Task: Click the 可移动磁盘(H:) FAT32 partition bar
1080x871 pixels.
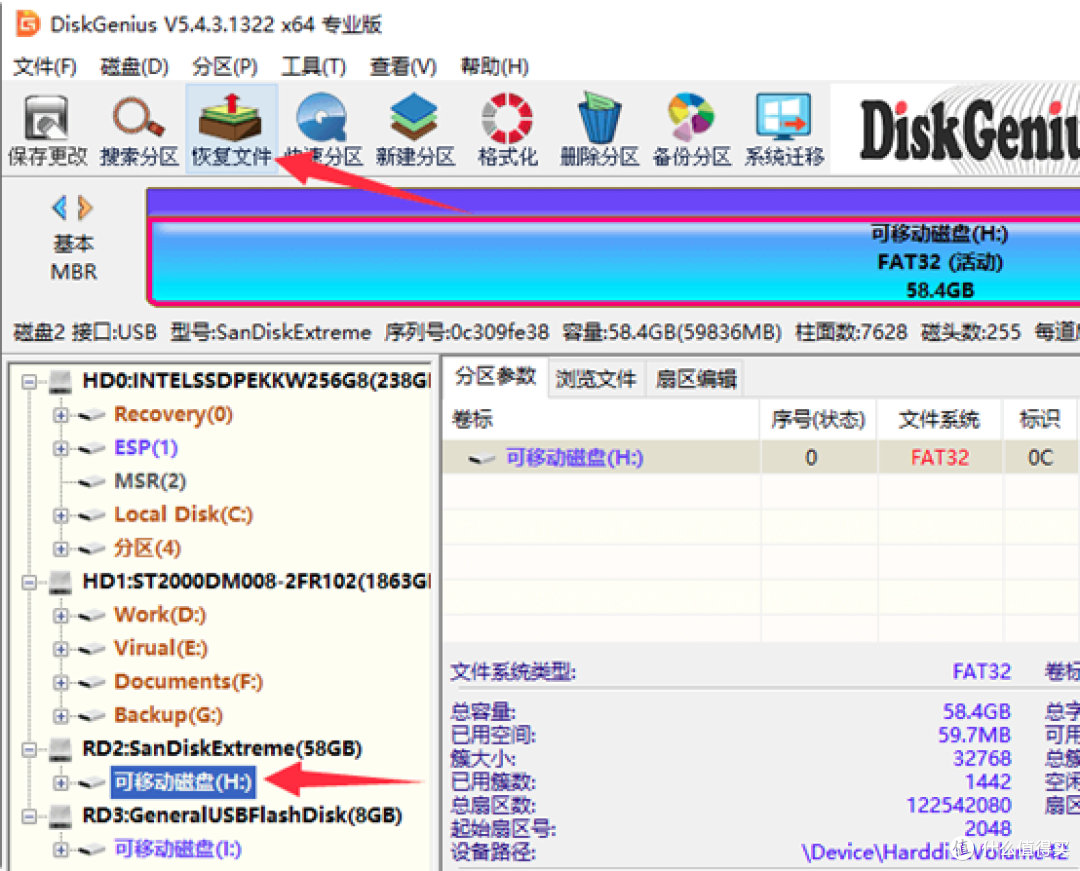Action: tap(614, 262)
